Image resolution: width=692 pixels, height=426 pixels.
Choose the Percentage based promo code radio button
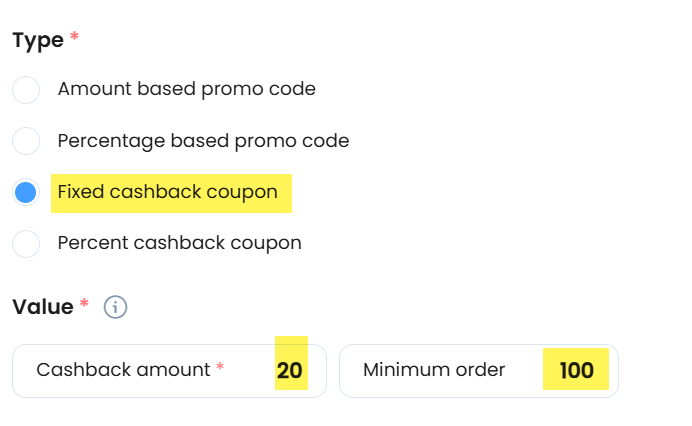click(26, 141)
